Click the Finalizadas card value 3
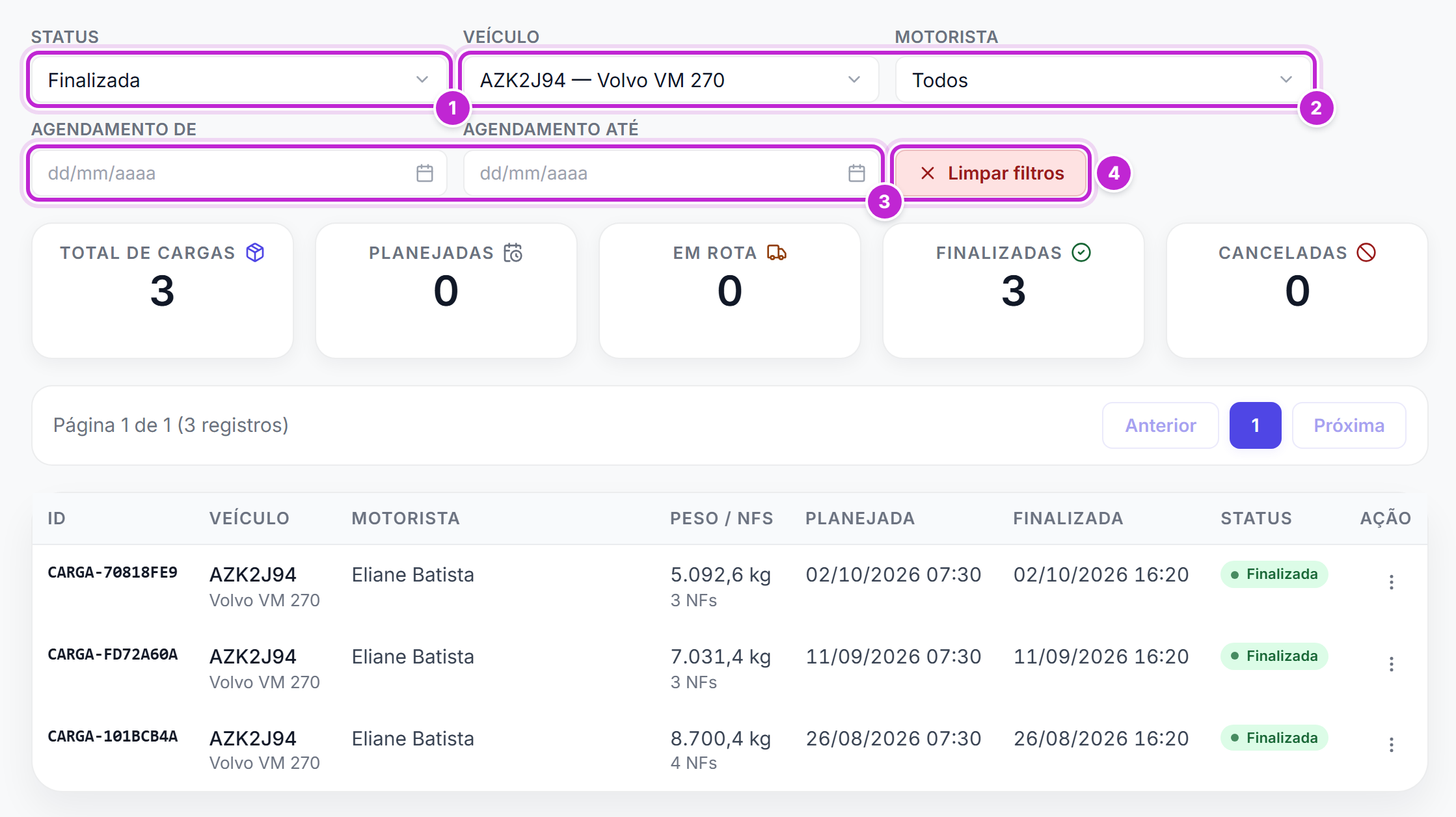1456x817 pixels. coord(1013,291)
